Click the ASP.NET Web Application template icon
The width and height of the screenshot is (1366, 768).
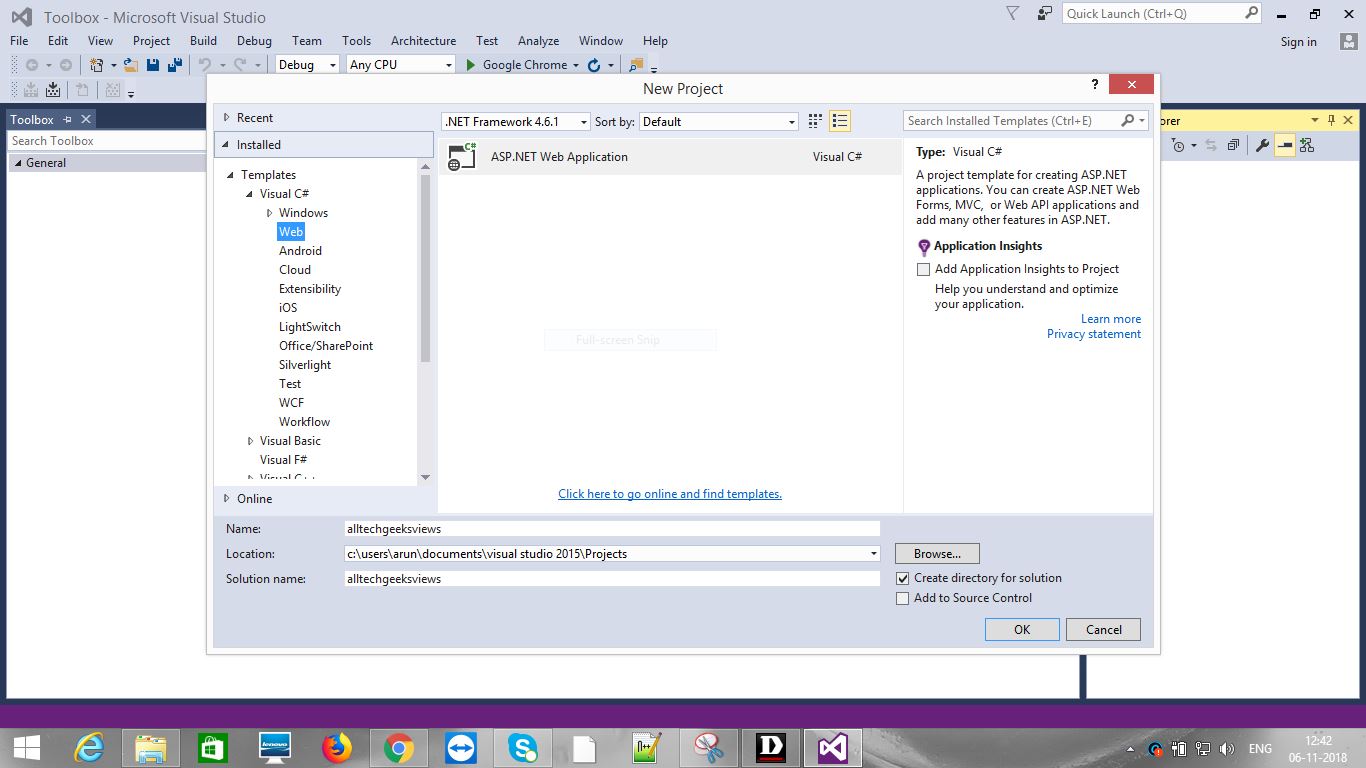point(462,156)
